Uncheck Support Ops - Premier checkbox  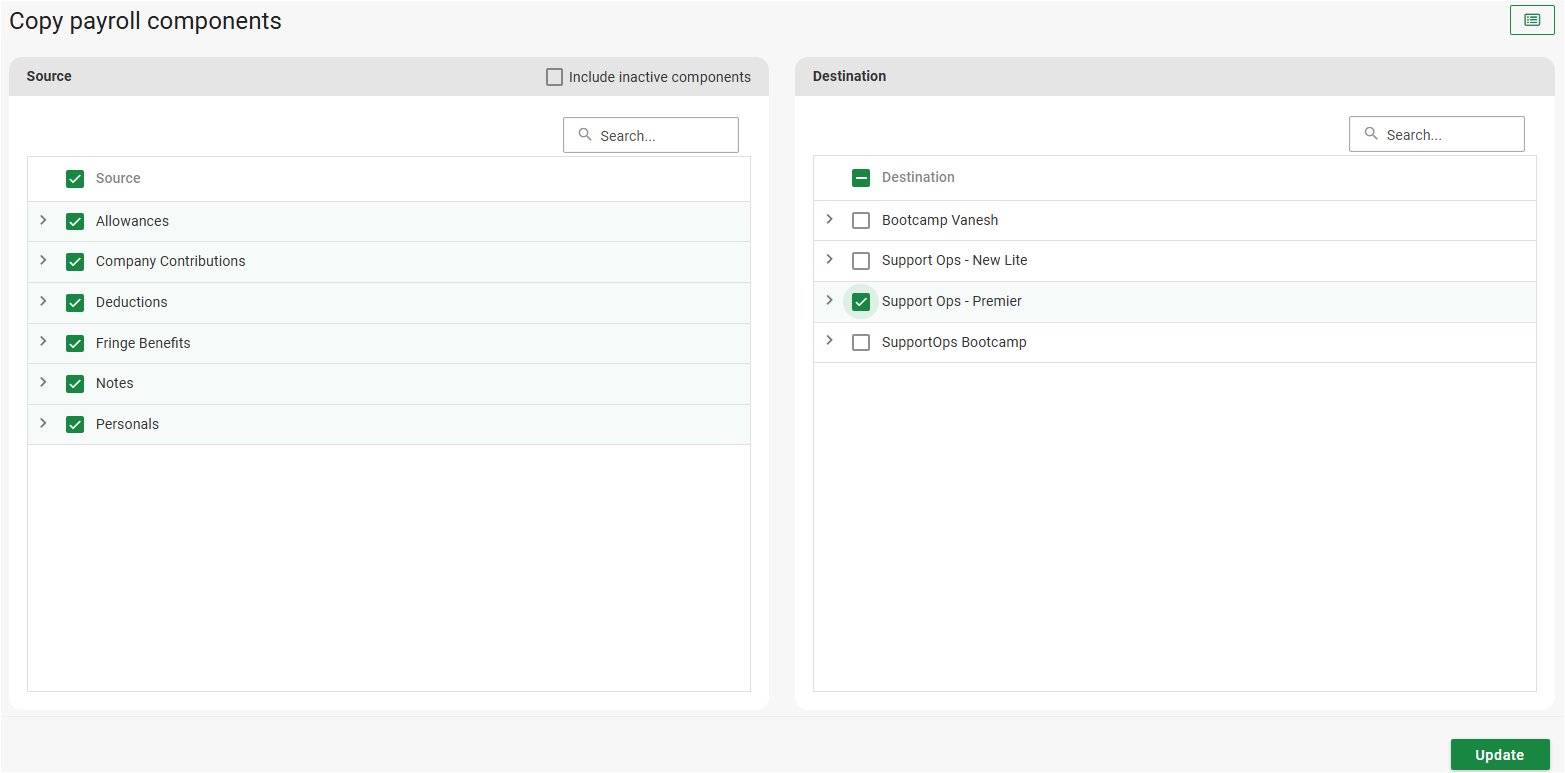861,302
